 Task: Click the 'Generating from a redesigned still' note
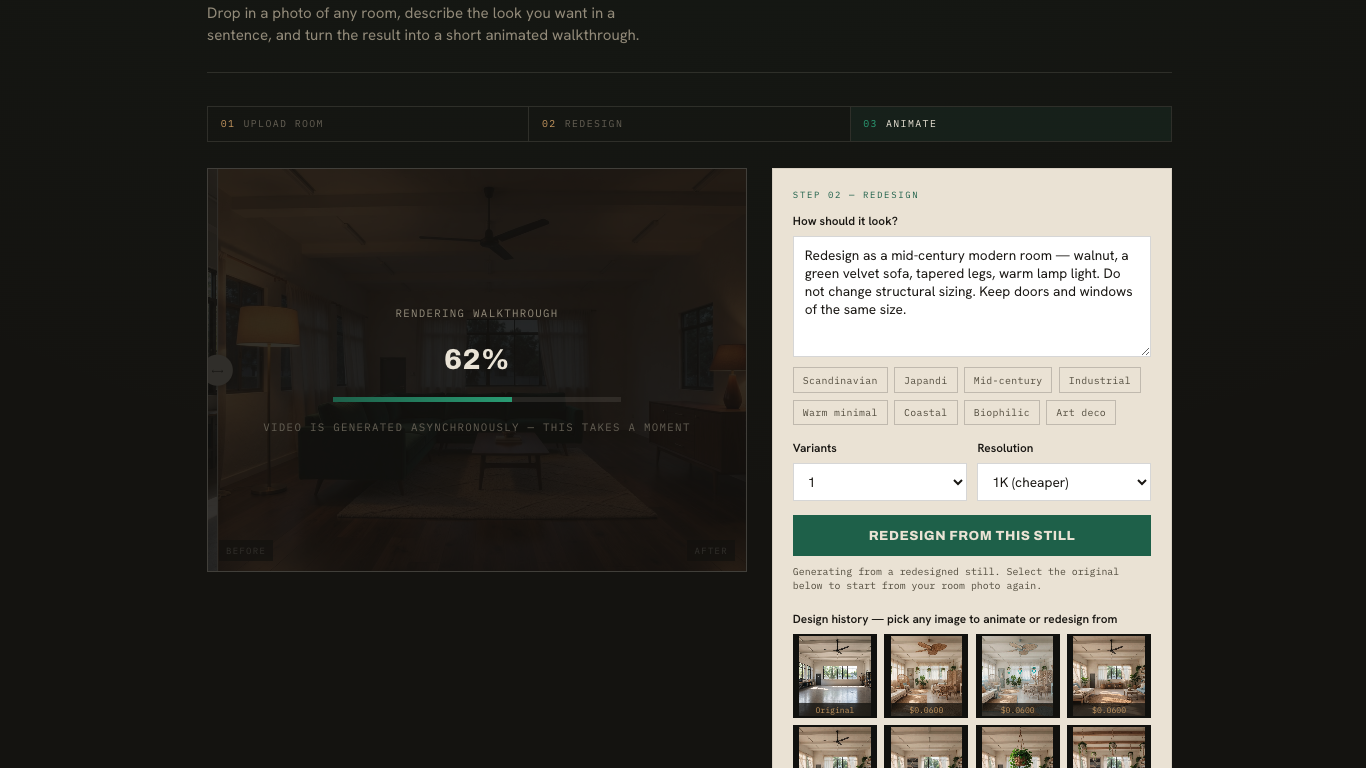coord(956,578)
